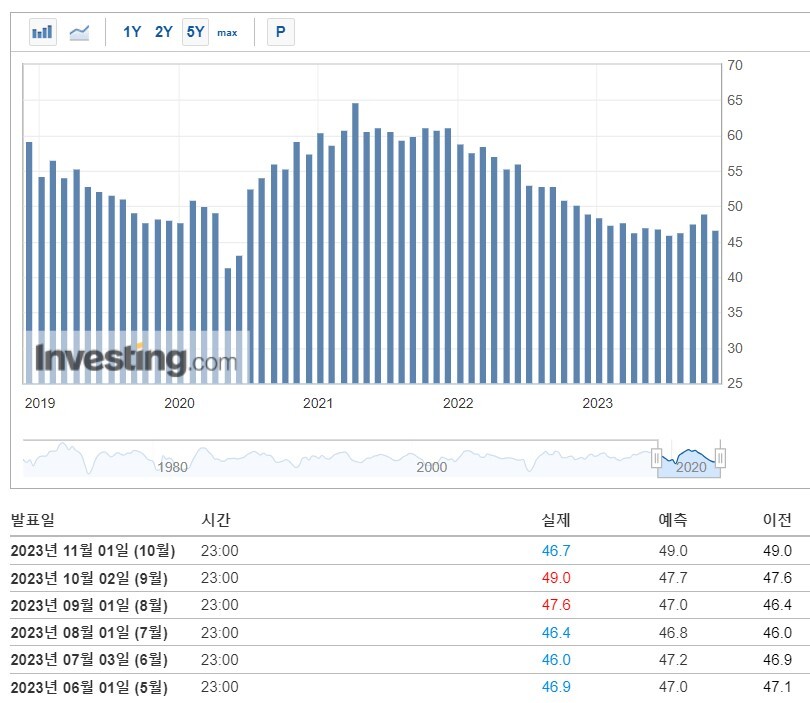Click the tallest bar near 65 in 2021
This screenshot has height=703, width=810.
coord(355,243)
